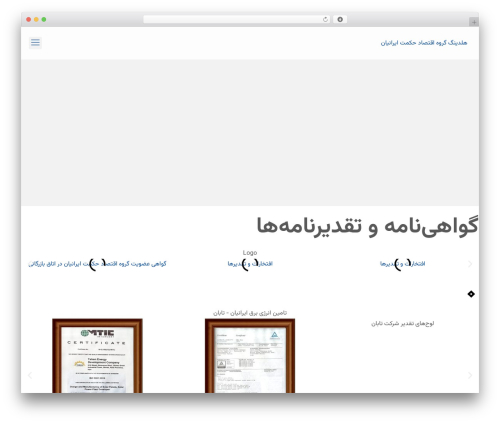This screenshot has width=500, height=423.
Task: Focus the browser address bar
Action: 236,20
